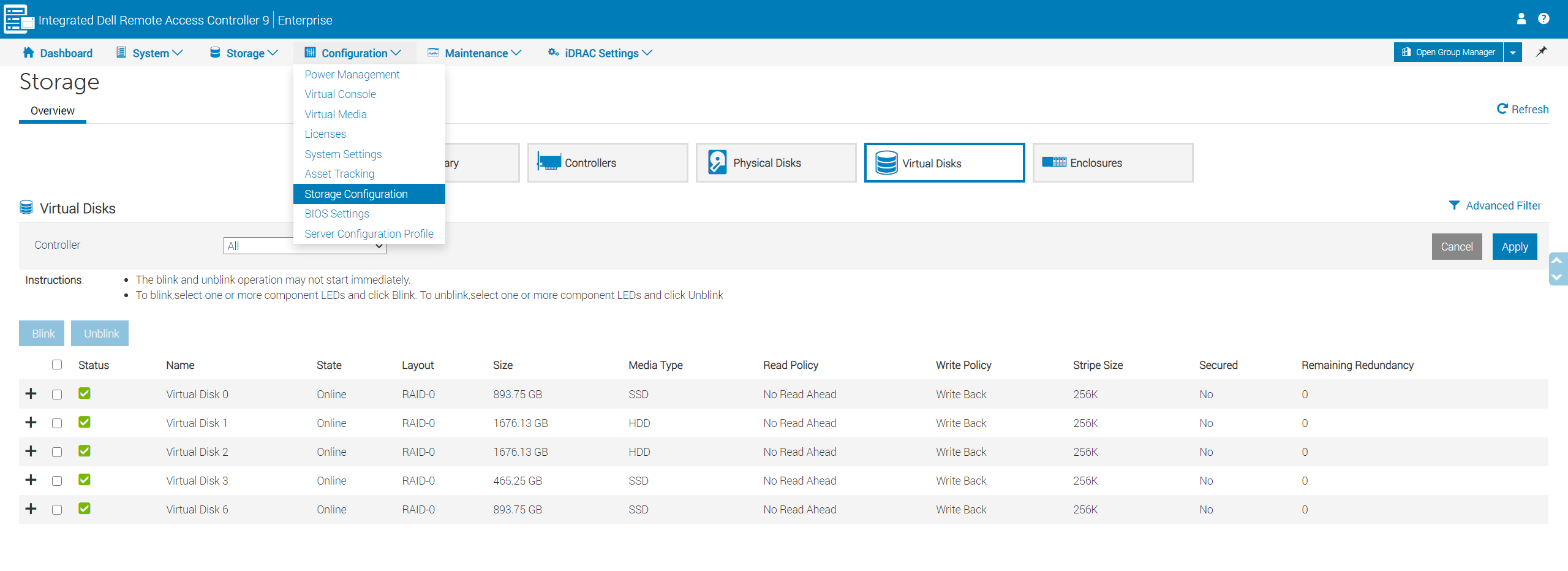Open the System menu dropdown
The height and width of the screenshot is (571, 1568).
[x=150, y=53]
